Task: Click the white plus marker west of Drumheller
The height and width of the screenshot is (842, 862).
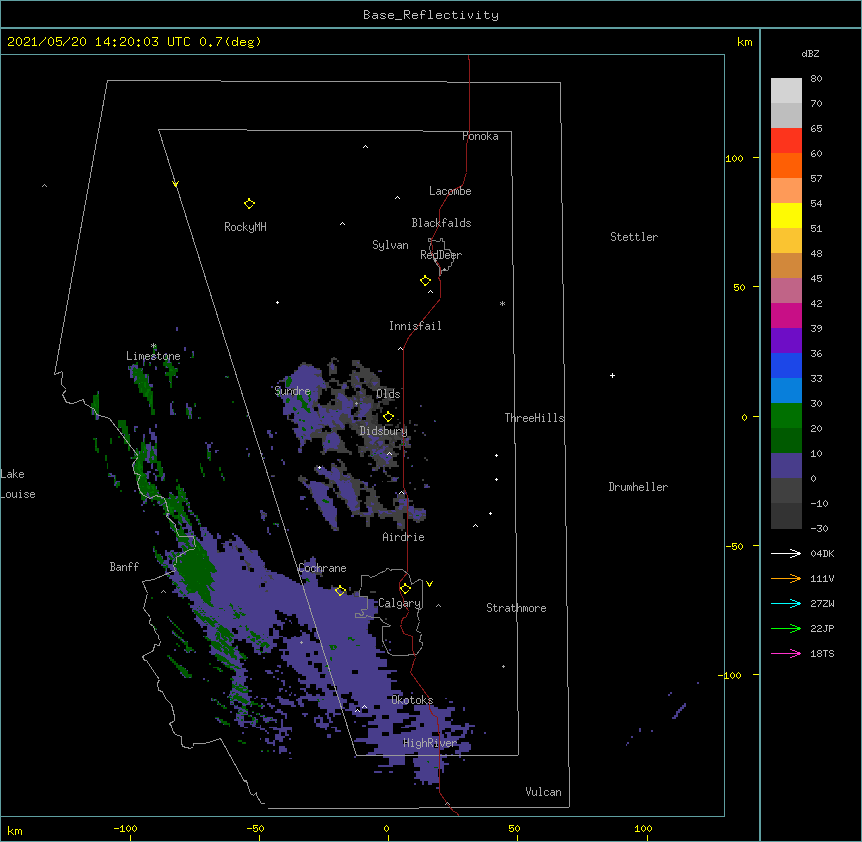Action: tap(612, 375)
